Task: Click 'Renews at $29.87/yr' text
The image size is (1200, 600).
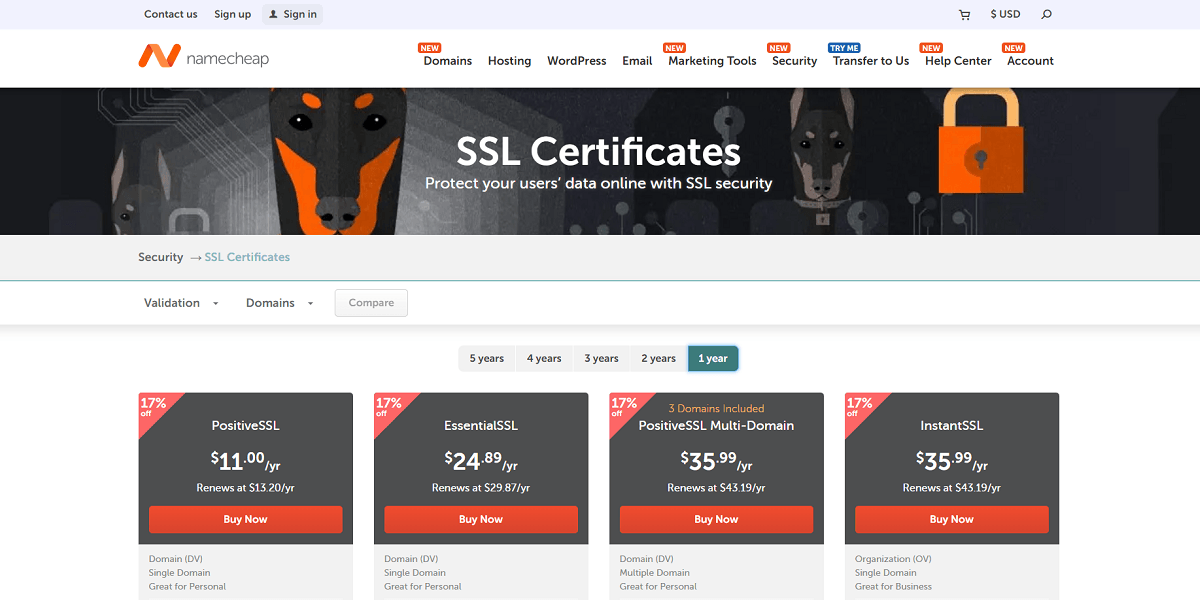Action: pyautogui.click(x=481, y=488)
